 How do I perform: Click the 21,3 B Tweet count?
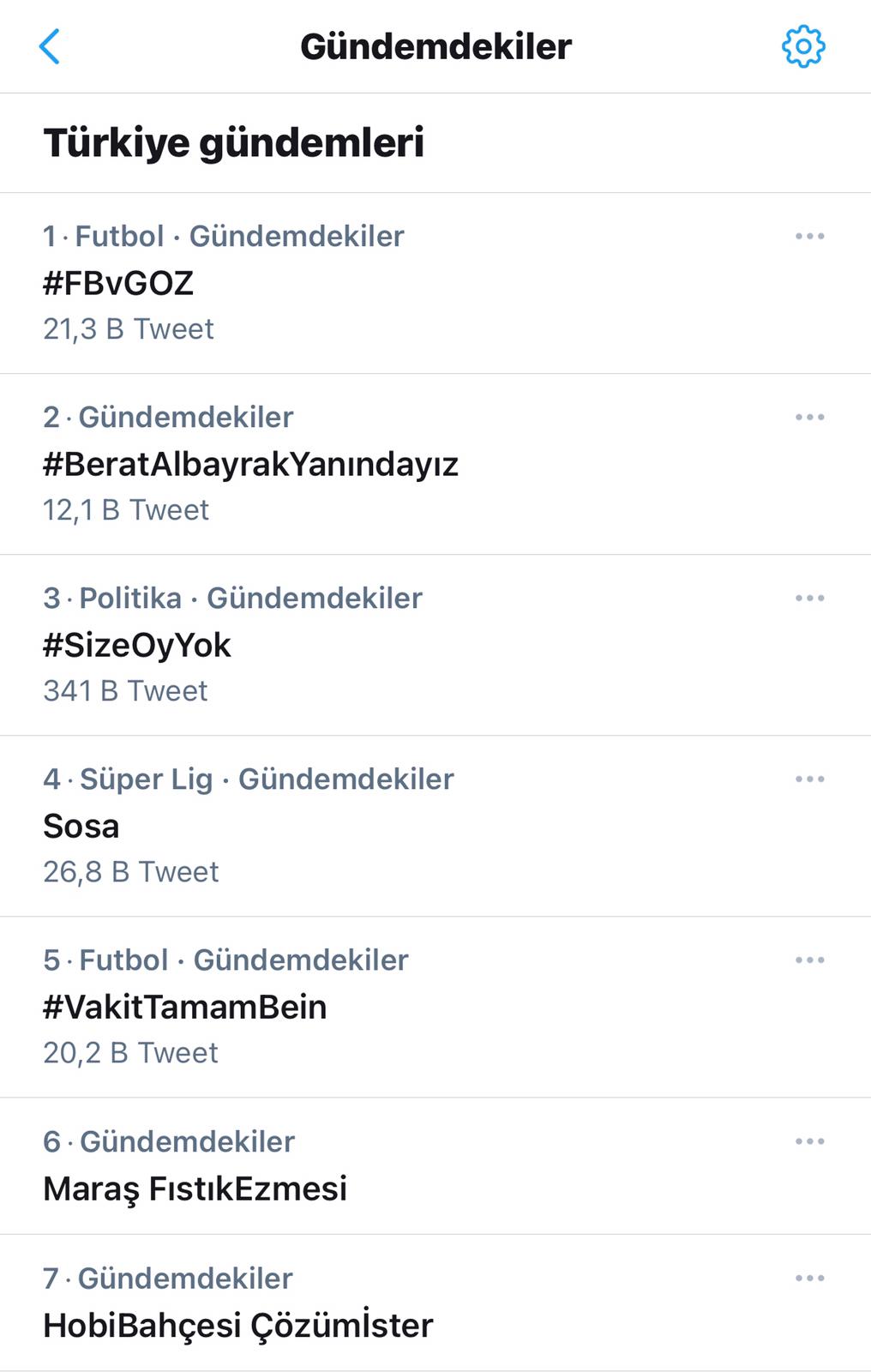(x=129, y=329)
